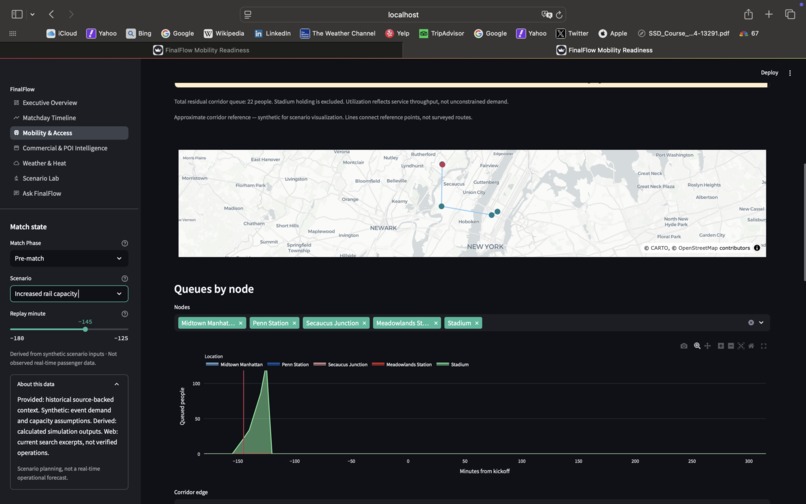Toggle Penn Station legend series
The height and width of the screenshot is (504, 806).
click(x=288, y=364)
